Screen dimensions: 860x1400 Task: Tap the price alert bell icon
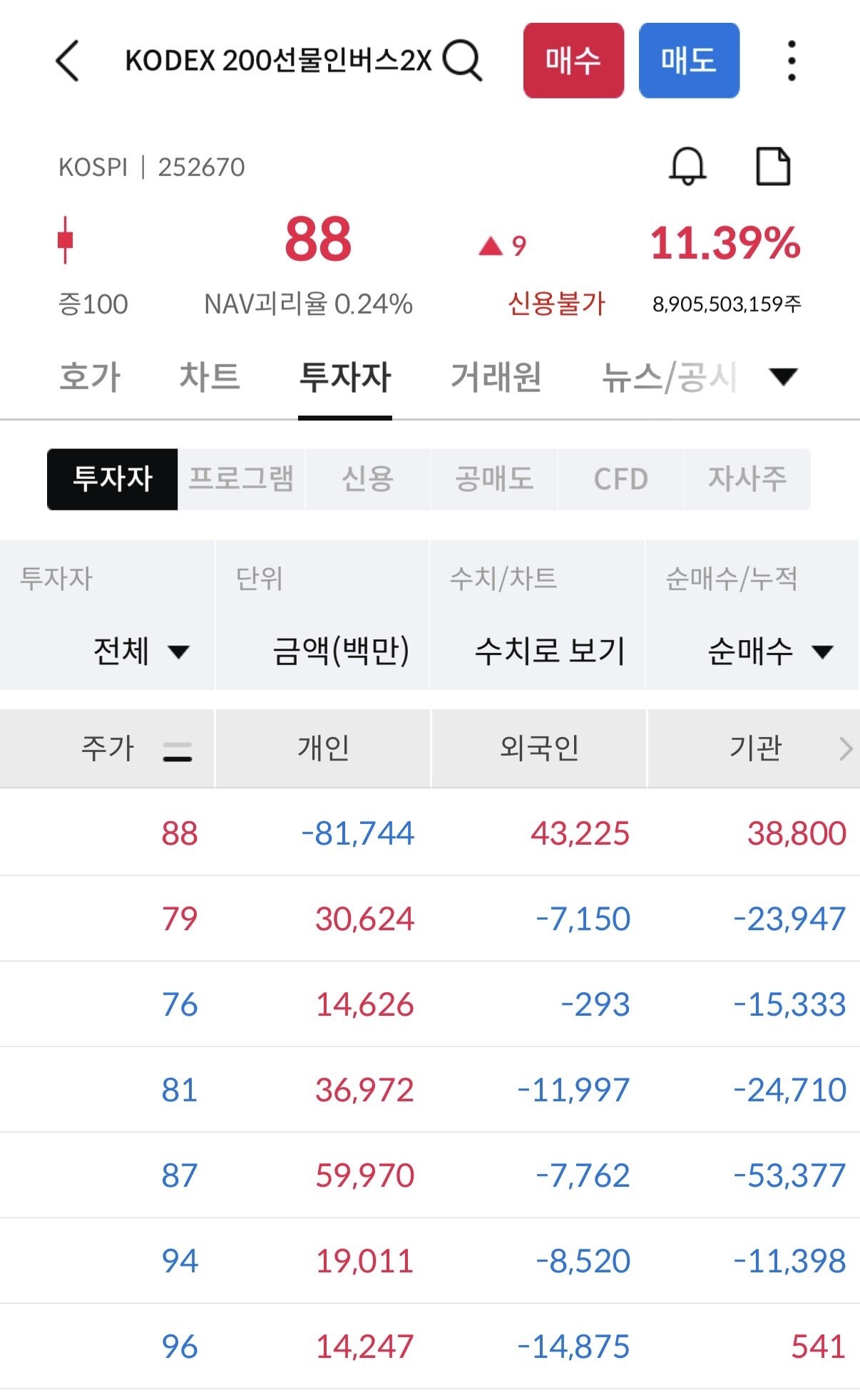click(687, 166)
